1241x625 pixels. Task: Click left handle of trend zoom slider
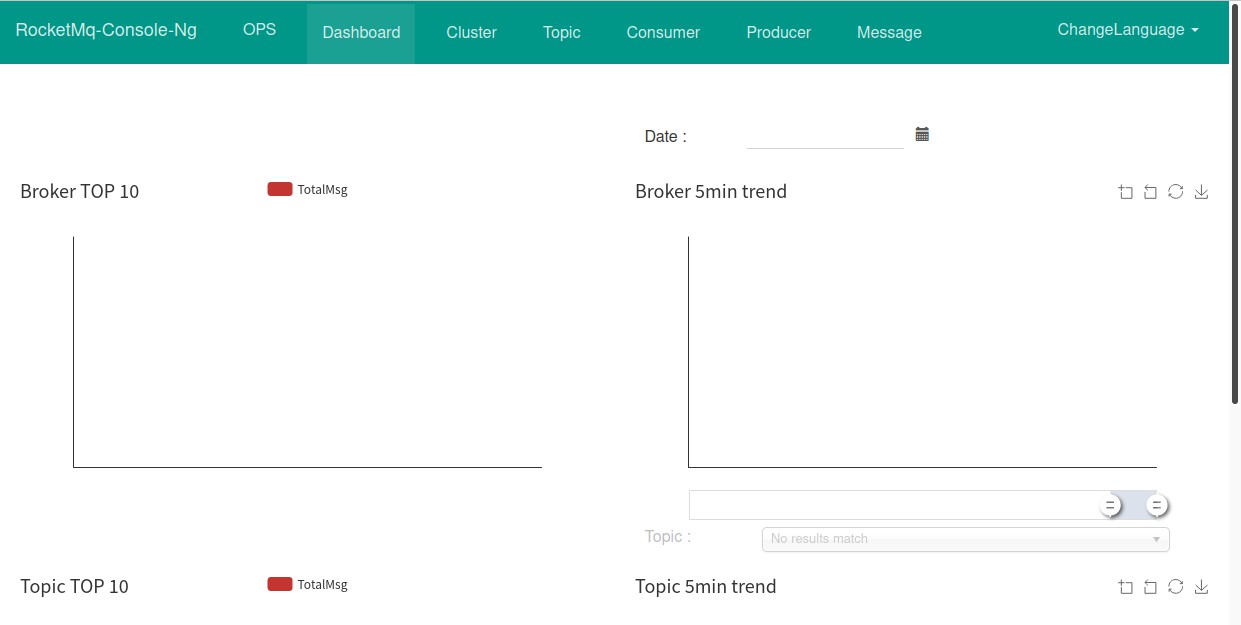(x=1110, y=505)
